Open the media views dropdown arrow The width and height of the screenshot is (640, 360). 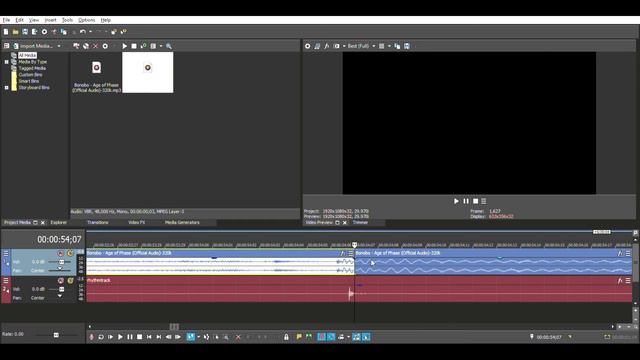(161, 46)
